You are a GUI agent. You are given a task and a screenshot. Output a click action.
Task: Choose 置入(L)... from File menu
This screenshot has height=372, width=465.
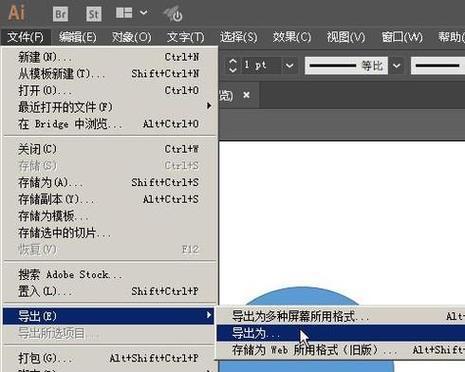tap(108, 291)
